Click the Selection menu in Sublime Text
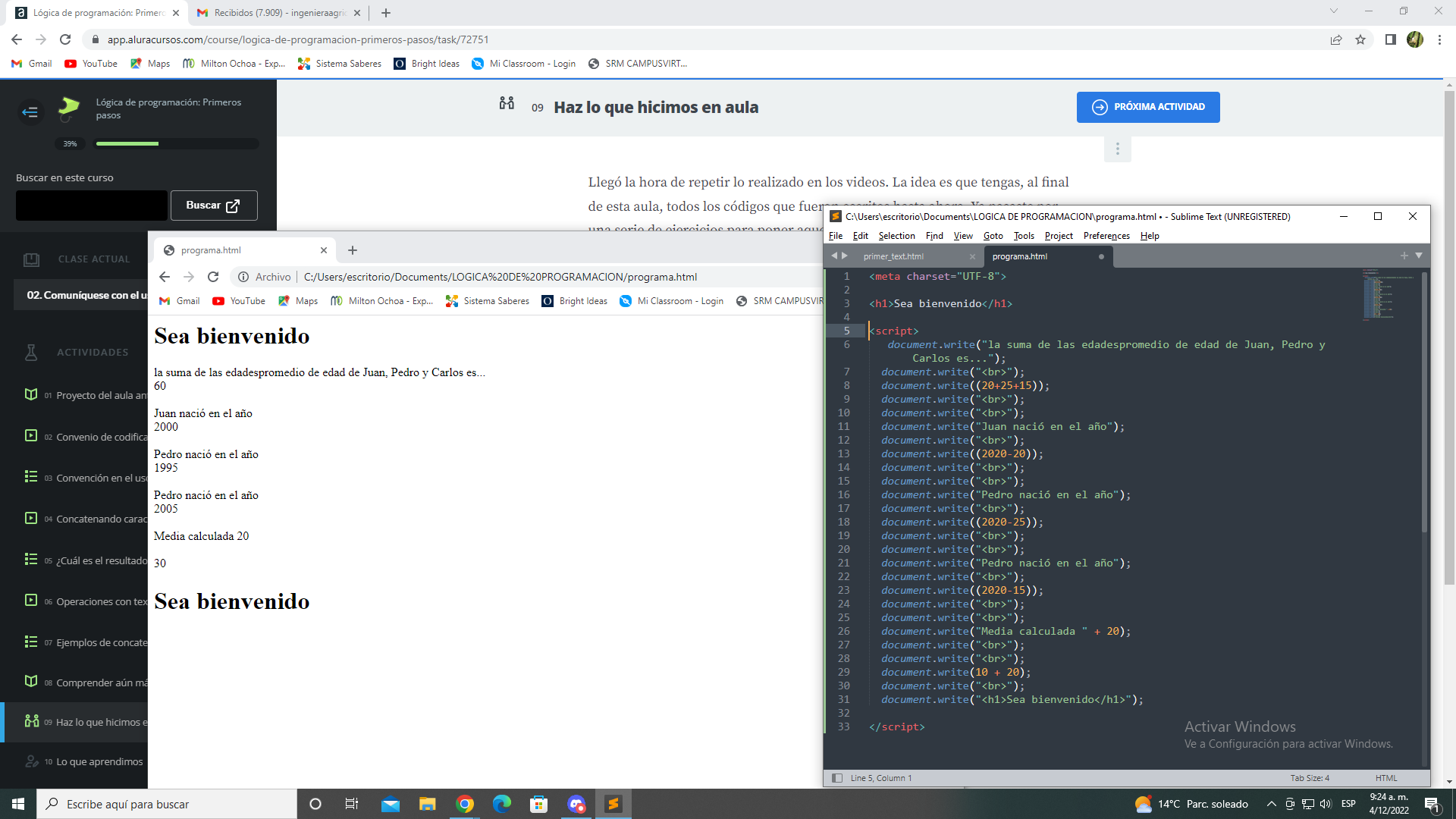This screenshot has width=1456, height=819. [x=895, y=235]
